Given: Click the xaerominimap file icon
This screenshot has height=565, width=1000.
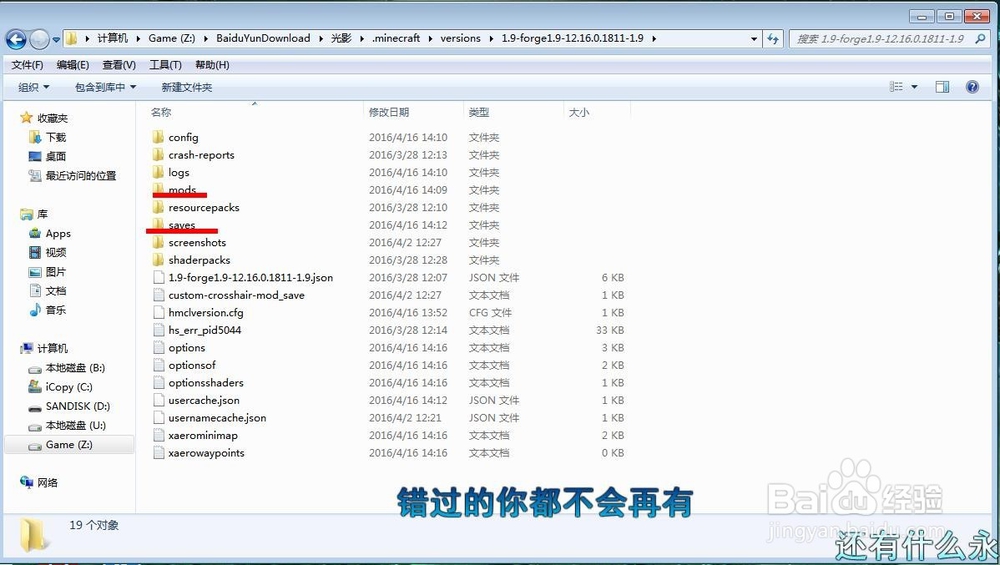Looking at the screenshot, I should pyautogui.click(x=159, y=435).
